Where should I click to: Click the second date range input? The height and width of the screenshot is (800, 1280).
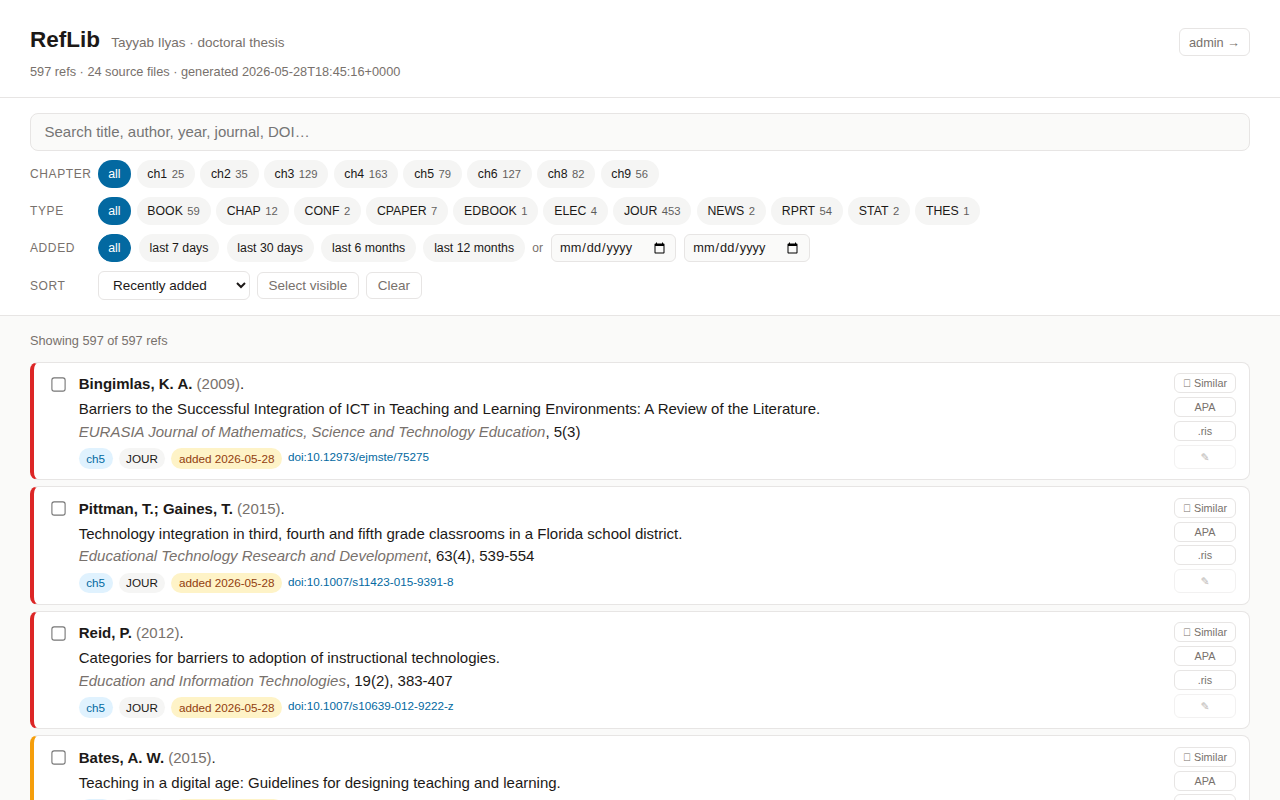(x=747, y=248)
